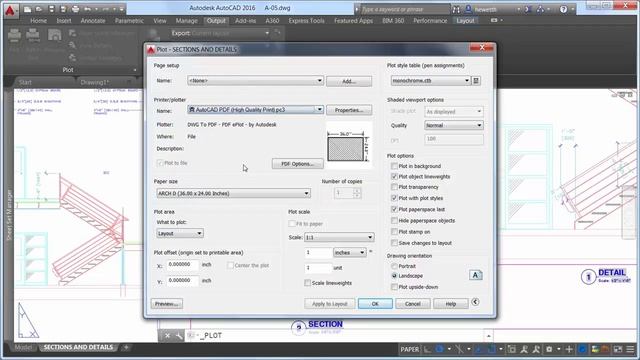
Task: Click the Clean Screen icon in status bar
Action: coord(618,349)
